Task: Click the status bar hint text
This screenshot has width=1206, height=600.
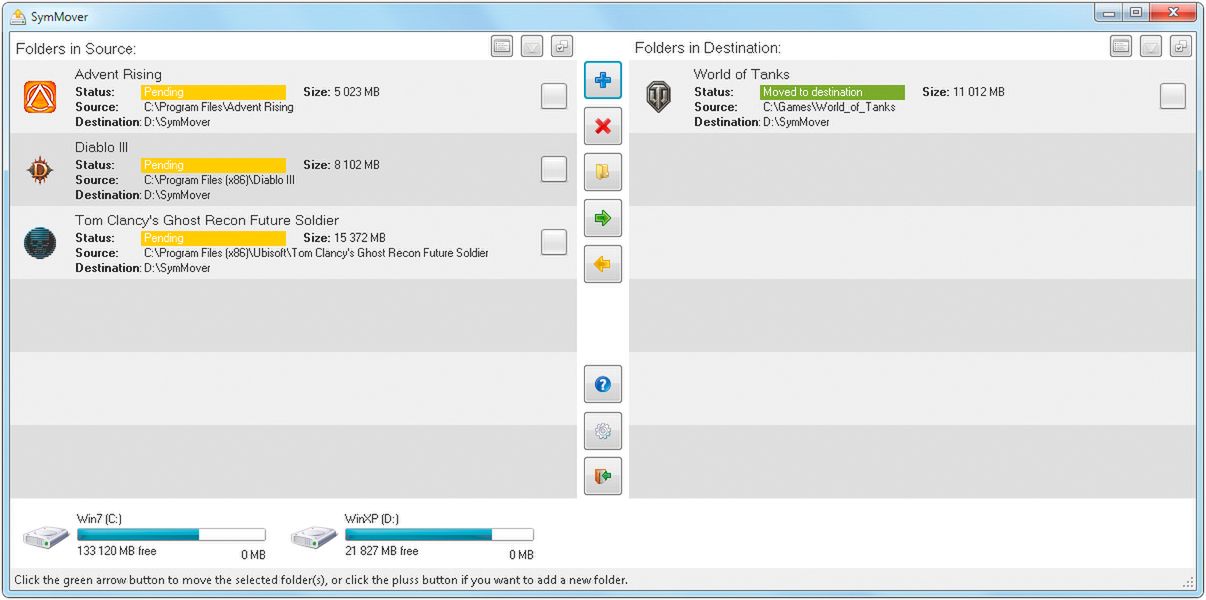Action: pyautogui.click(x=321, y=580)
